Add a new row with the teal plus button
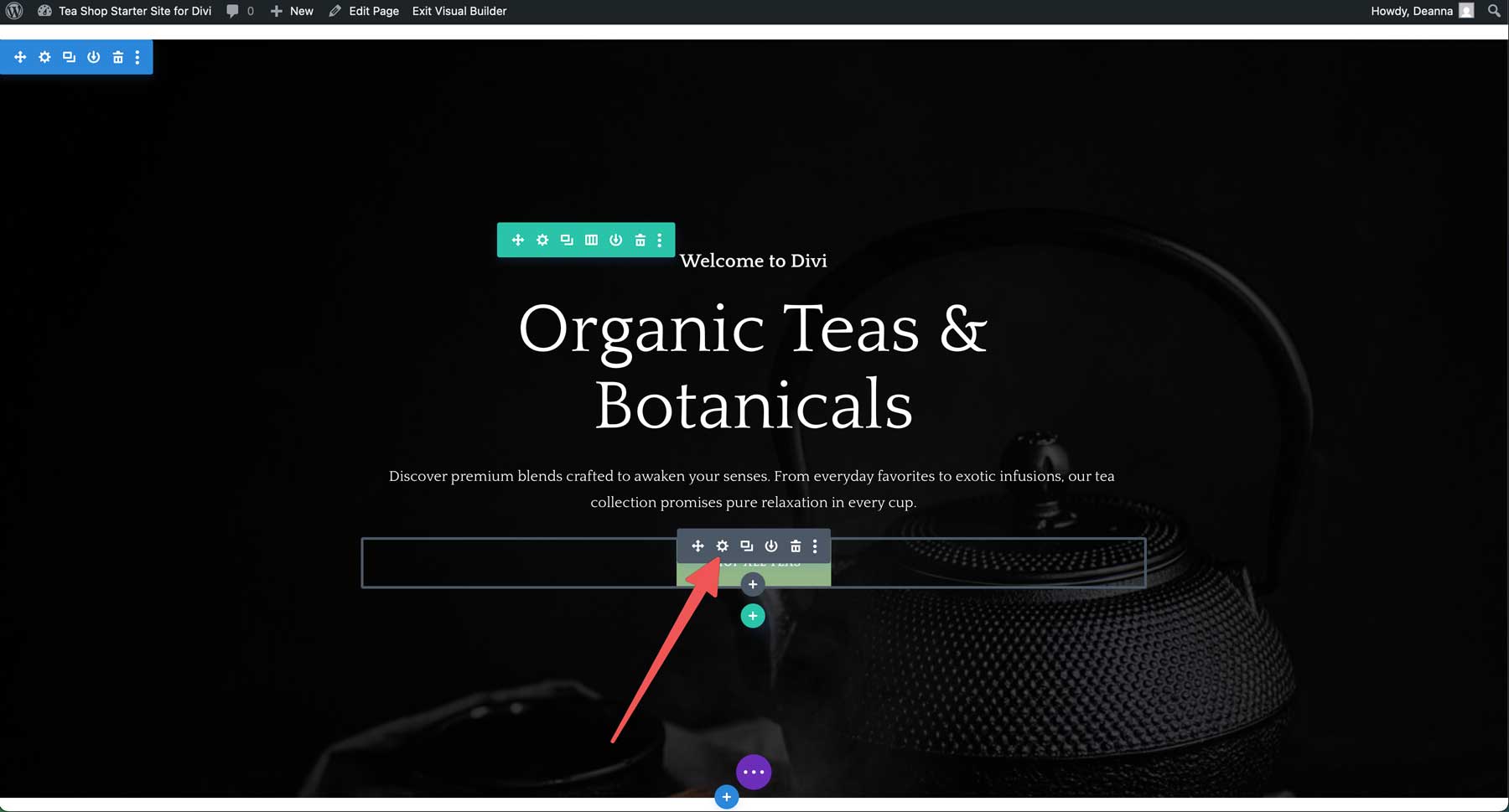 click(752, 615)
